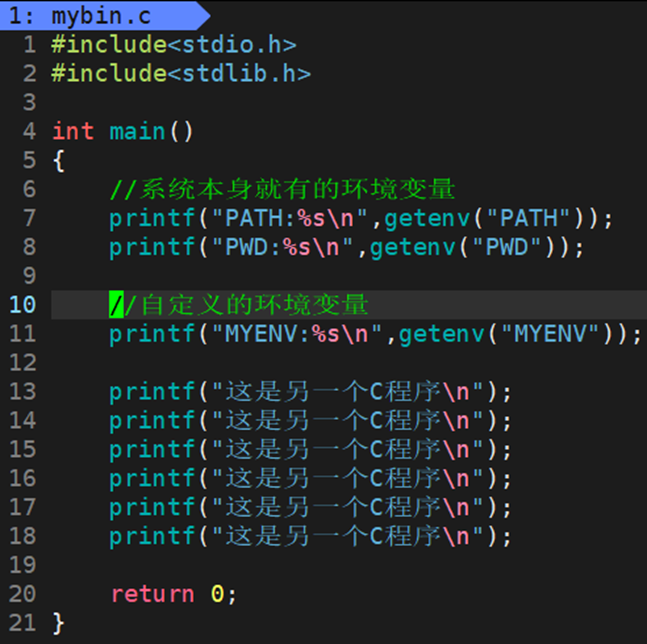Screen dimensions: 647x644
Task: Click the printf word on line 7
Action: coord(152,218)
